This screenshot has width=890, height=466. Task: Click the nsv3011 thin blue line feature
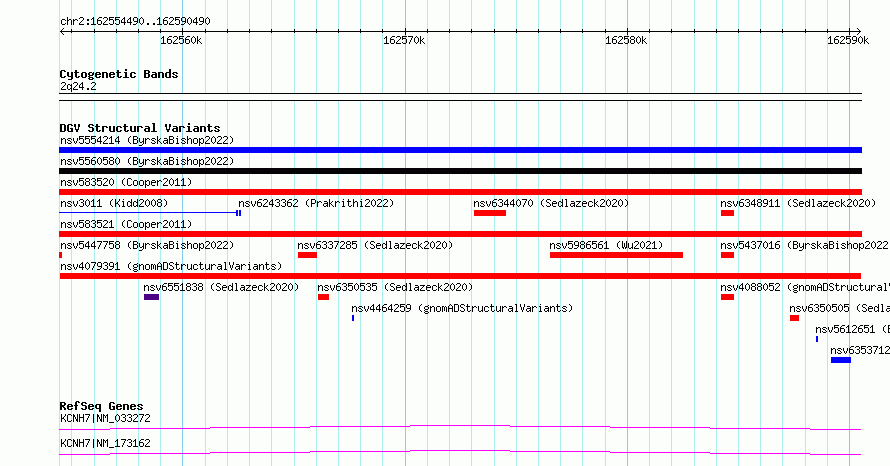pyautogui.click(x=150, y=213)
